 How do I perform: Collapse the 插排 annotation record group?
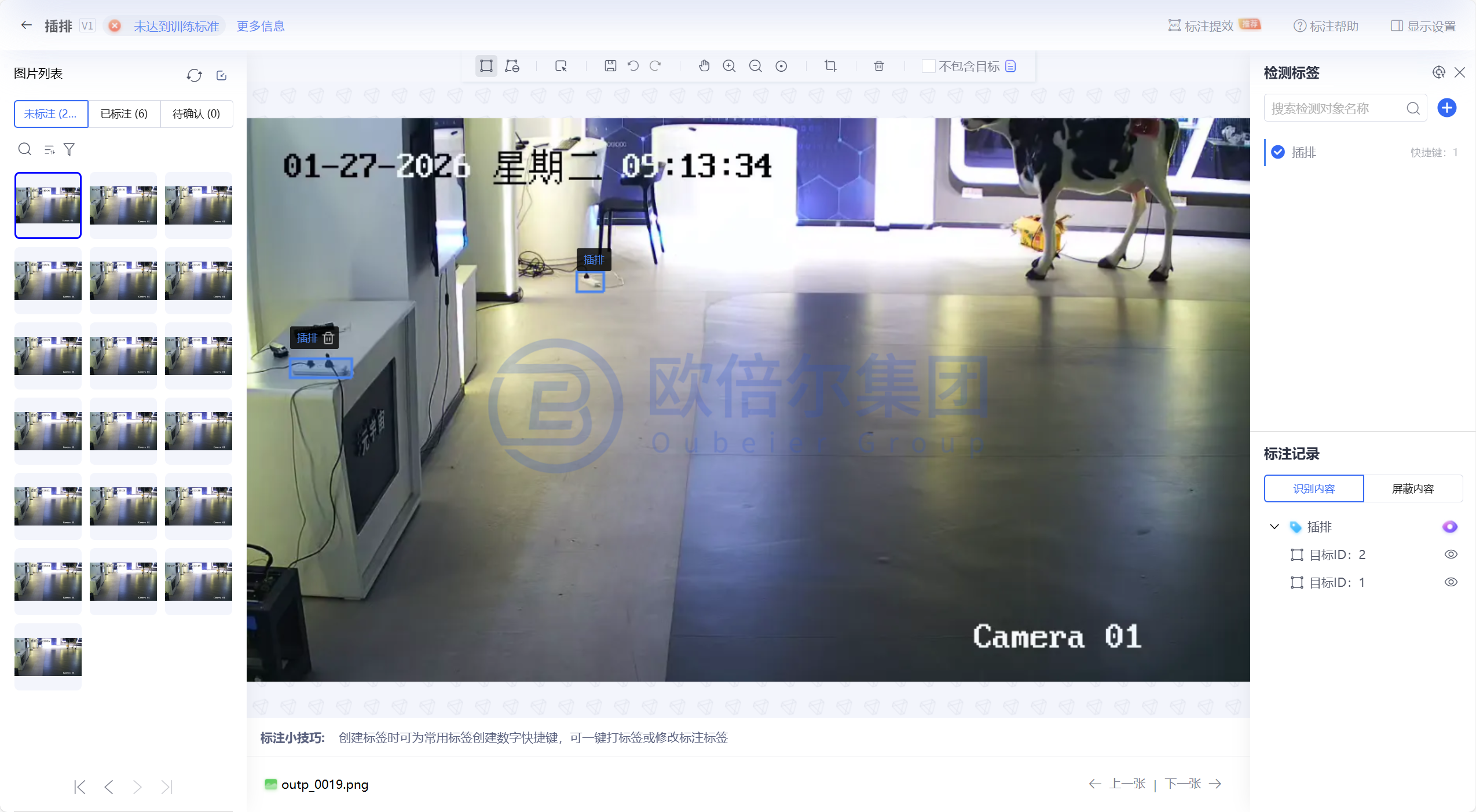1274,527
